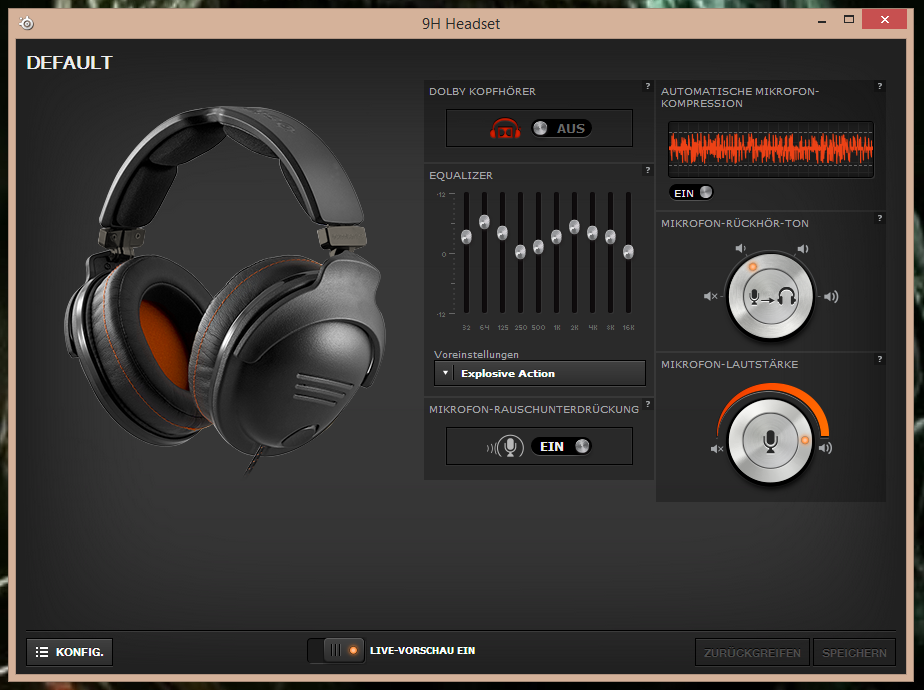This screenshot has height=690, width=924.
Task: Click the Mikrofon-Lautstärke microphone dial
Action: (x=770, y=441)
